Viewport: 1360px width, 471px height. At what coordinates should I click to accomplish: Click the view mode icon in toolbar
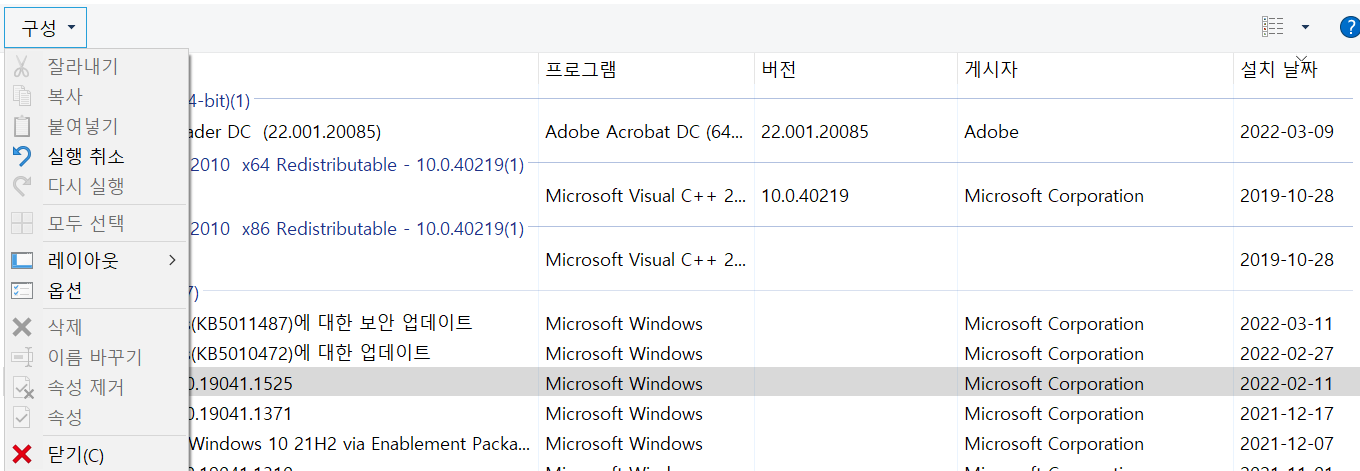1273,27
